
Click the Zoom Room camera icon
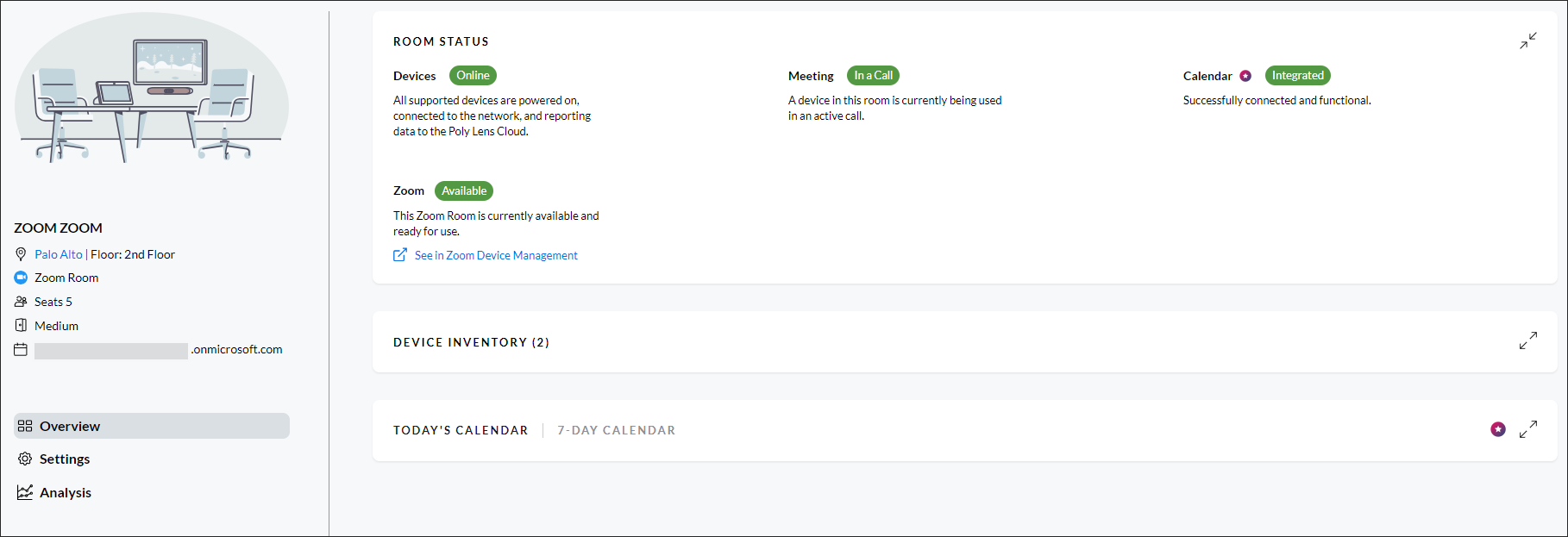click(21, 278)
